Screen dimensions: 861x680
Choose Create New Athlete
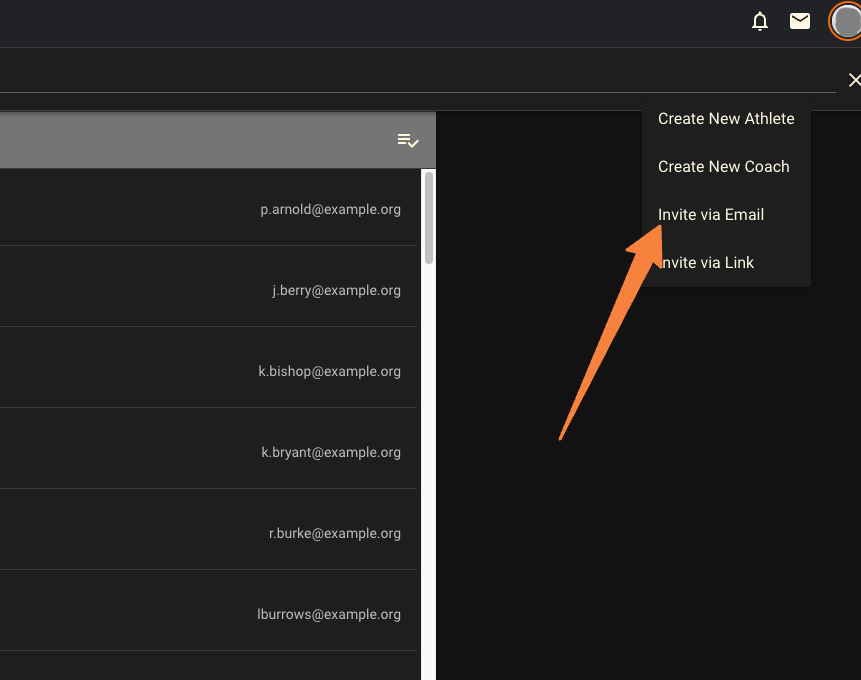(x=726, y=119)
